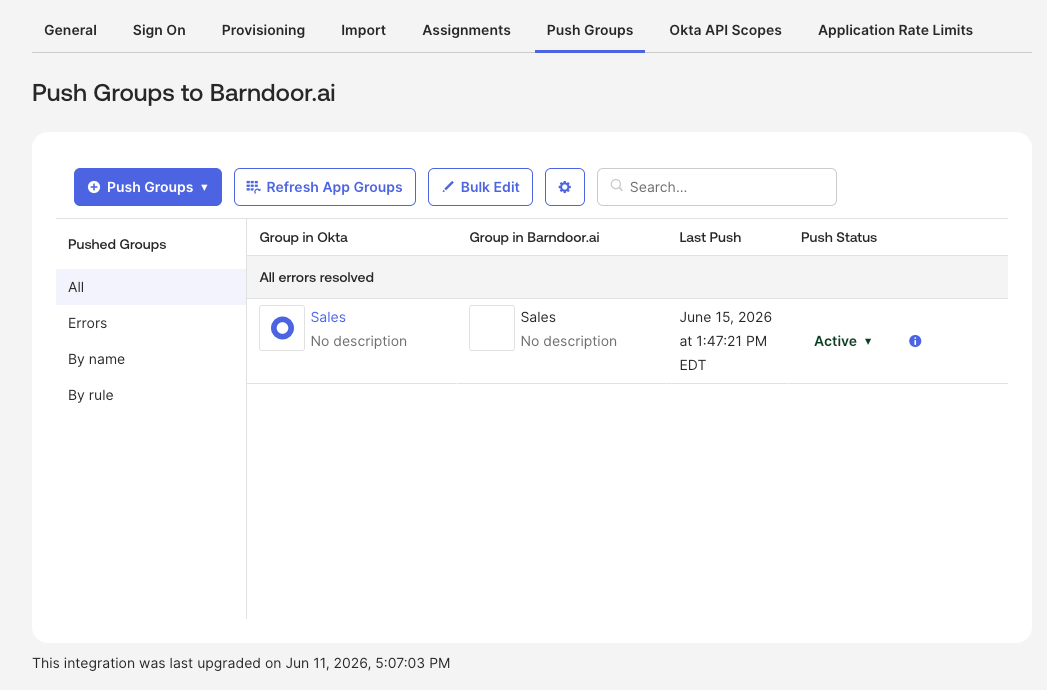Click the Pushed Groups sidebar heading
1047x690 pixels.
[x=117, y=244]
